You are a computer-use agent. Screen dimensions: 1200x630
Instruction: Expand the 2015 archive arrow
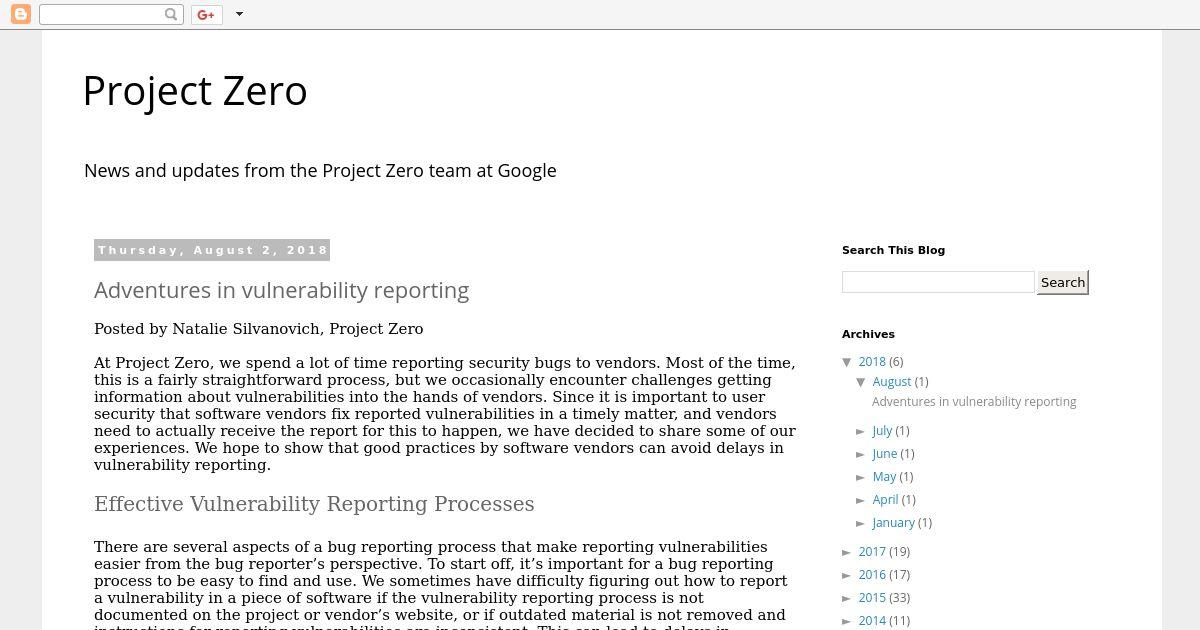tap(848, 598)
